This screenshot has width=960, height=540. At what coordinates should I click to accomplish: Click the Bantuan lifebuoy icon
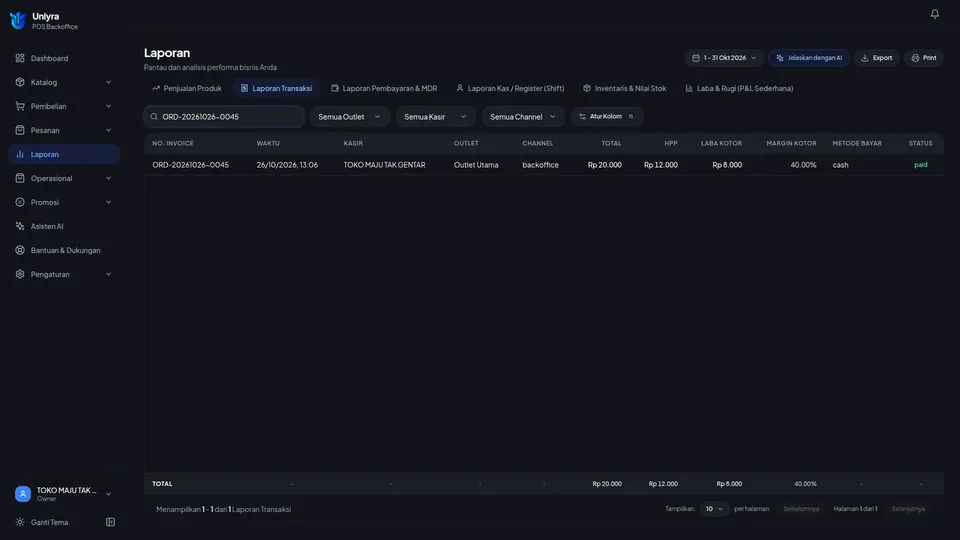click(20, 250)
